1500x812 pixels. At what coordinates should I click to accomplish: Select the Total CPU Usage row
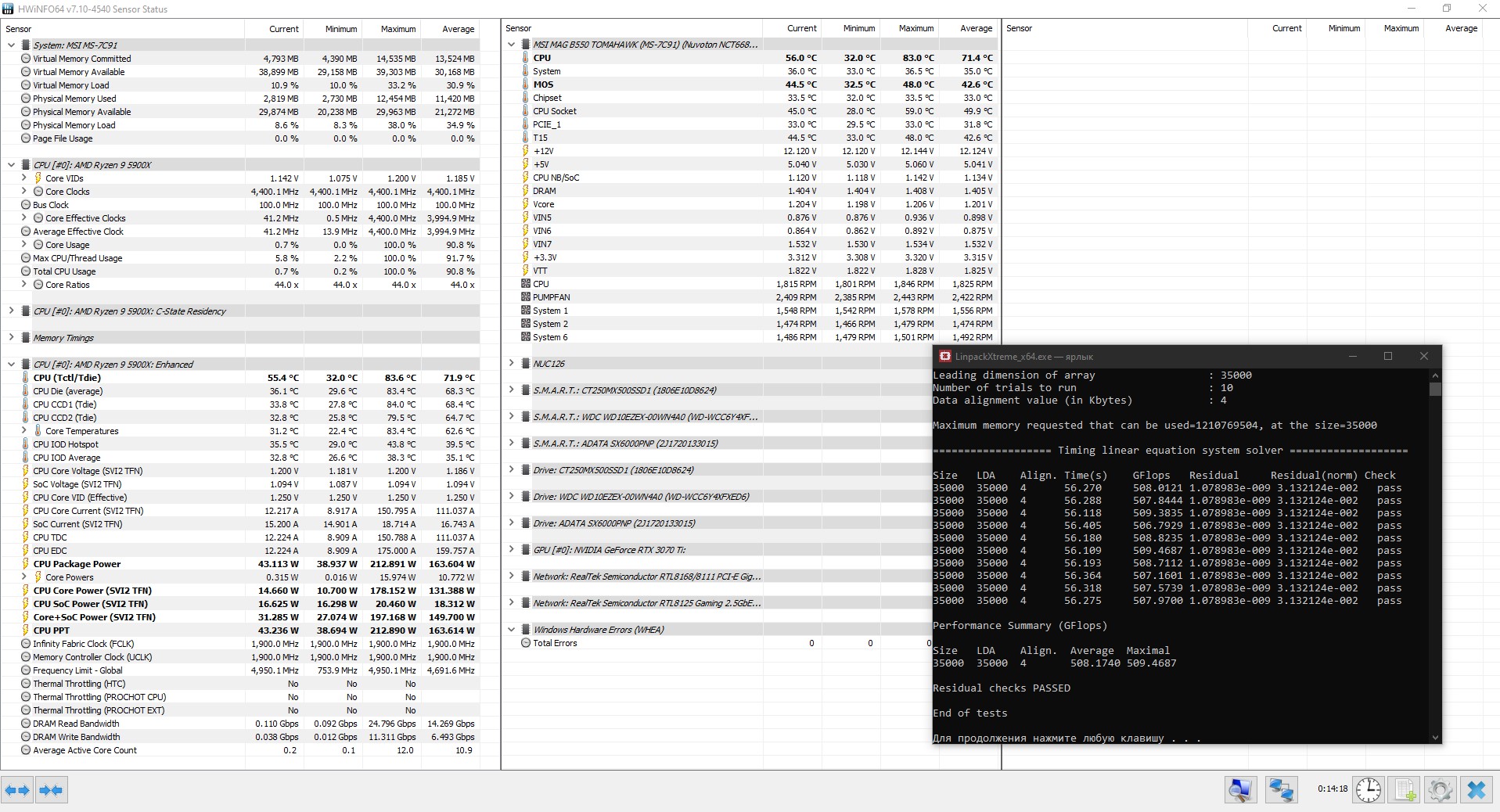pyautogui.click(x=241, y=271)
